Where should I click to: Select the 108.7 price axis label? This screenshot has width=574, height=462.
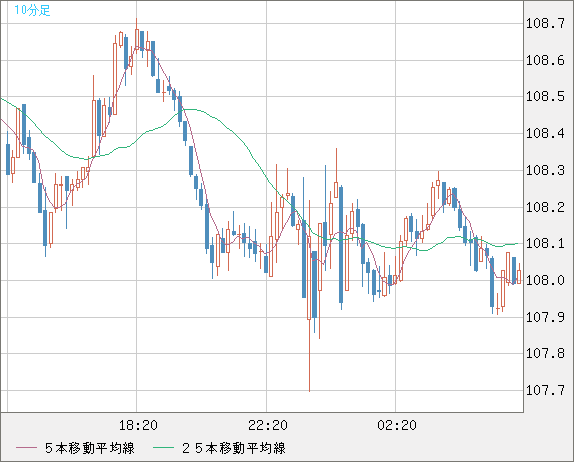(x=545, y=24)
